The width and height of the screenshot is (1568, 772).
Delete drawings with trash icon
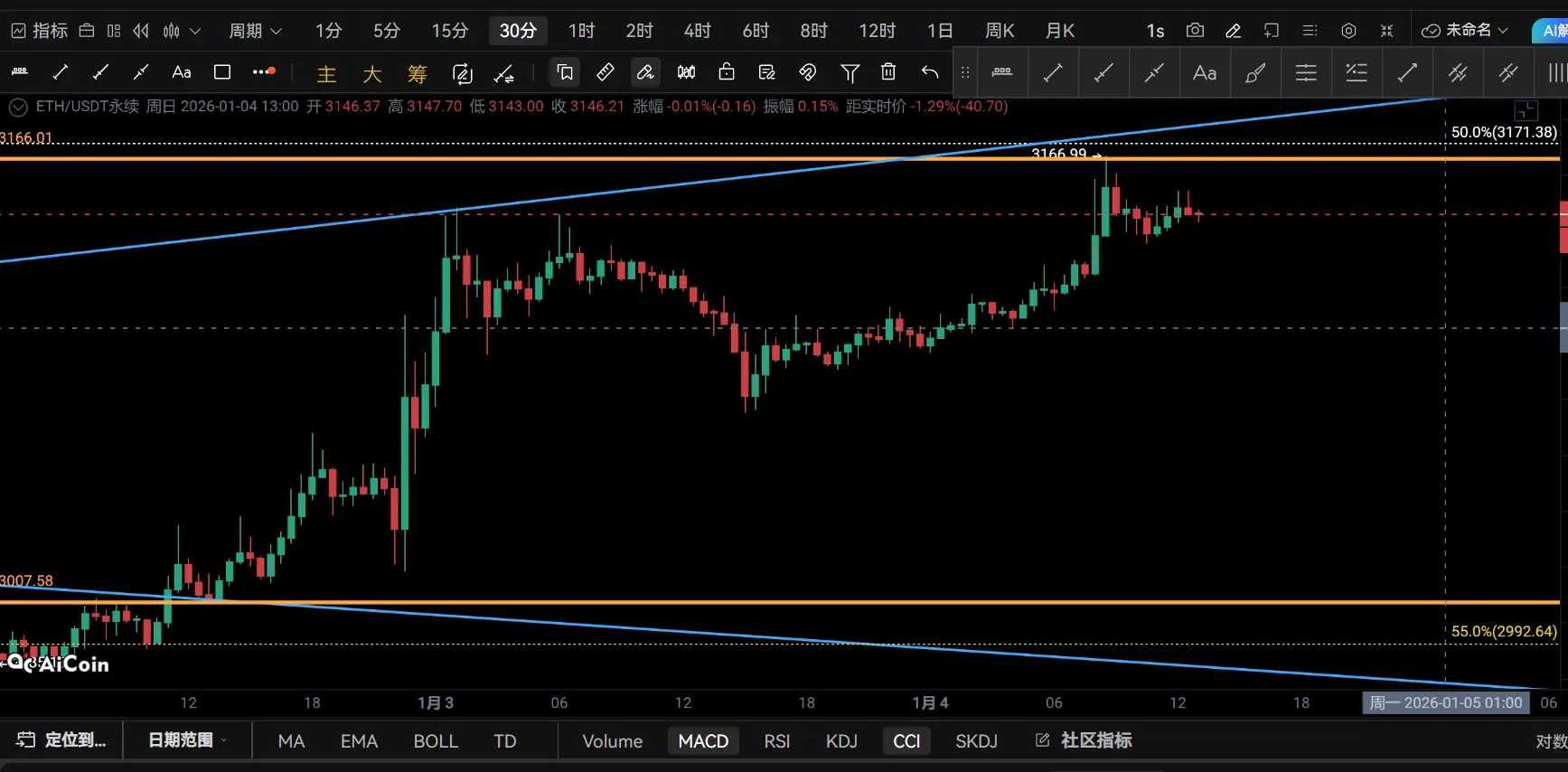[x=888, y=72]
